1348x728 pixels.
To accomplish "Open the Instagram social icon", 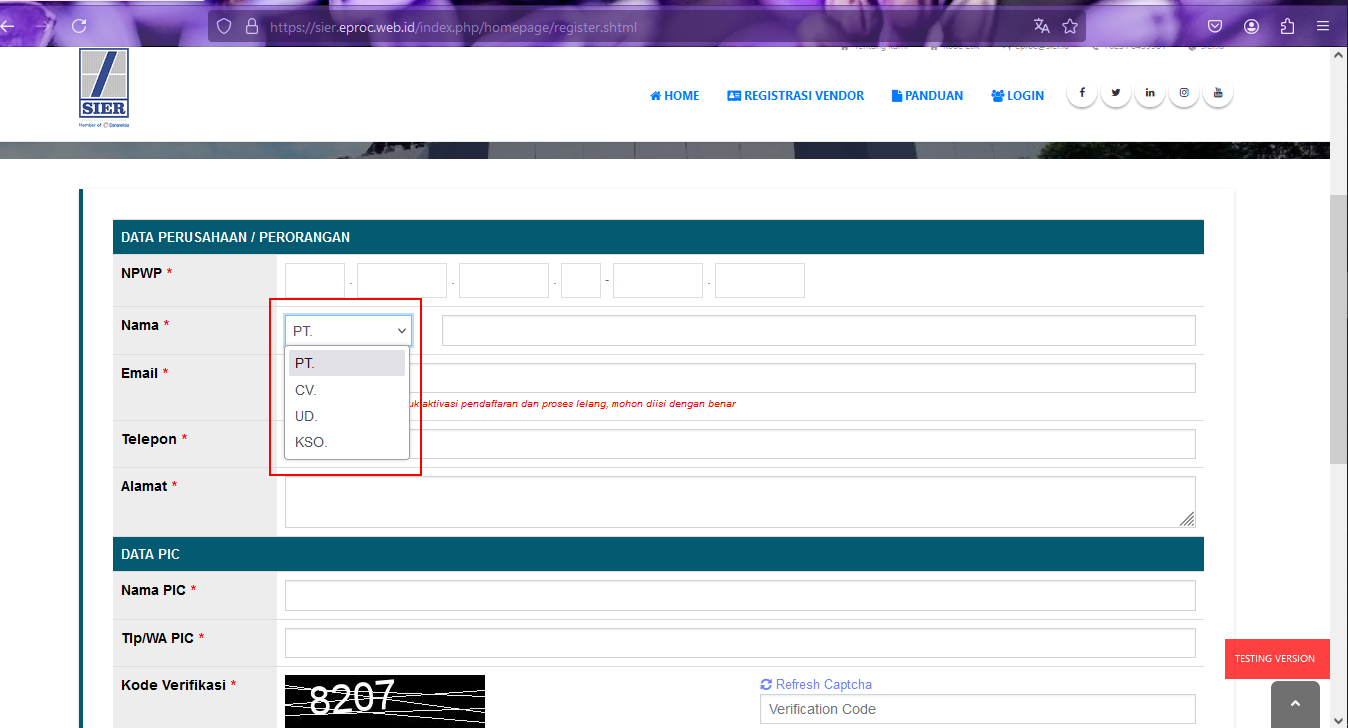I will 1184,93.
